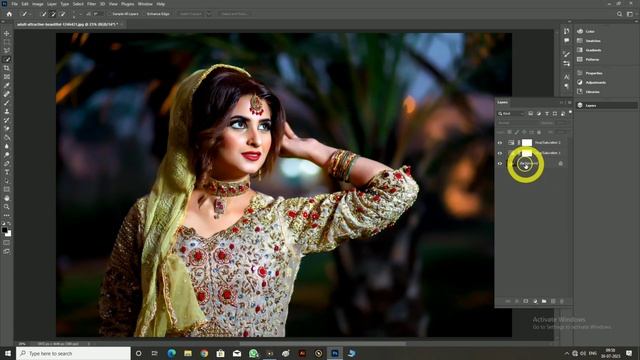Hide the Background layer eye icon
Viewport: 640px width, 360px height.
[500, 164]
